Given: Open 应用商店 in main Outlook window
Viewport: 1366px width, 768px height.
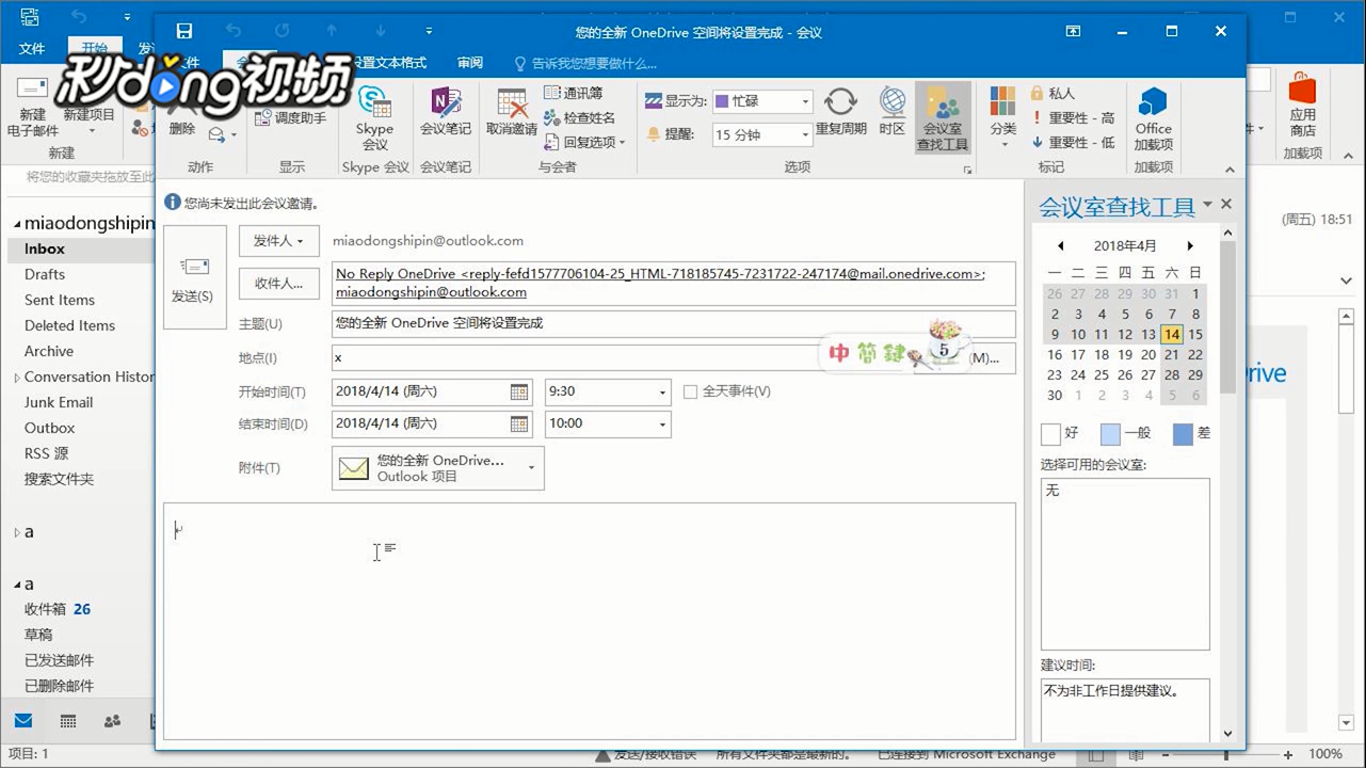Looking at the screenshot, I should [x=1303, y=105].
